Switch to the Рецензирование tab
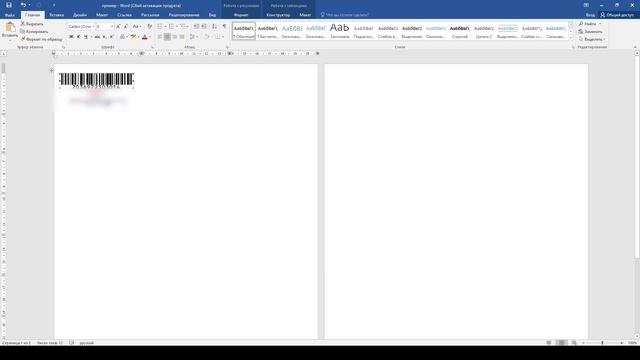Image resolution: width=640 pixels, height=360 pixels. click(184, 15)
